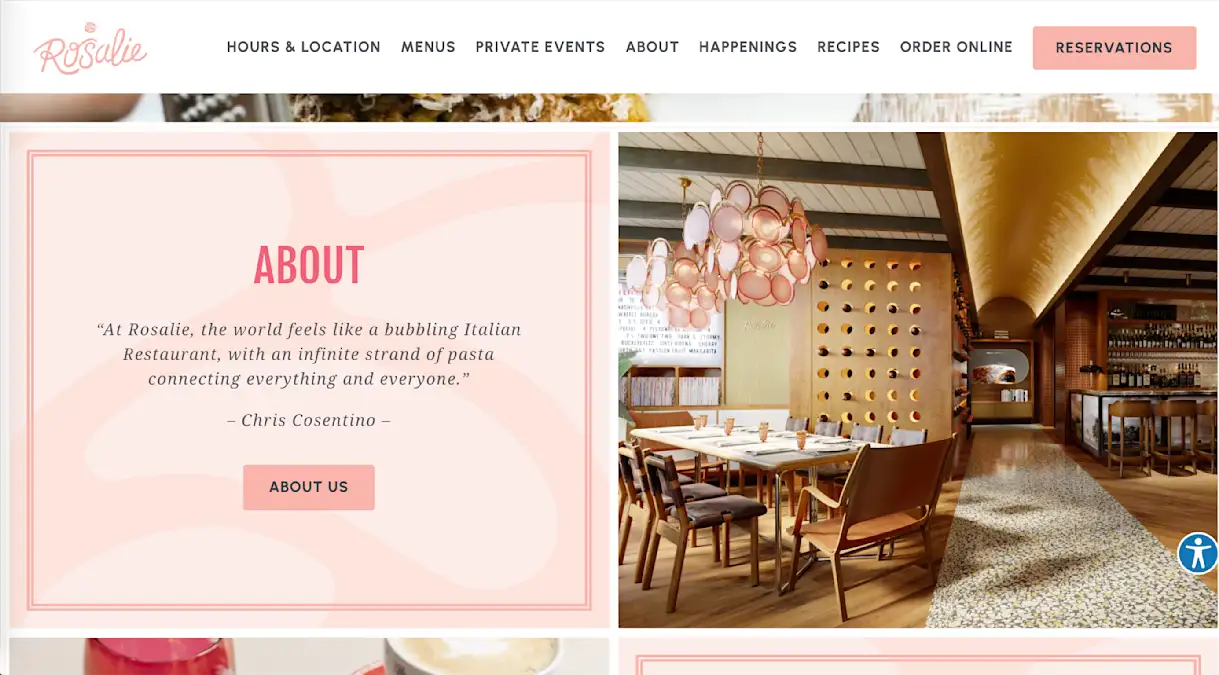
Task: Click Order Online link
Action: point(956,47)
